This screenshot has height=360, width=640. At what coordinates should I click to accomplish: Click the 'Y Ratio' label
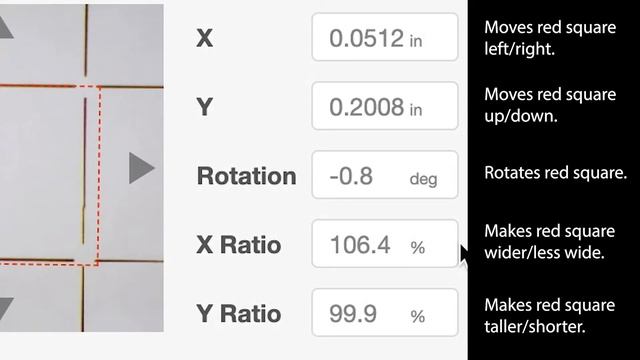click(239, 314)
